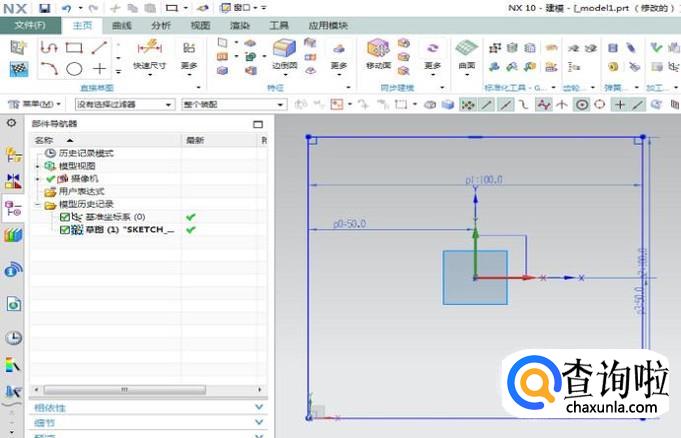Open the selection filter dropdown 没有选择过滤器
The image size is (681, 438).
(x=124, y=104)
